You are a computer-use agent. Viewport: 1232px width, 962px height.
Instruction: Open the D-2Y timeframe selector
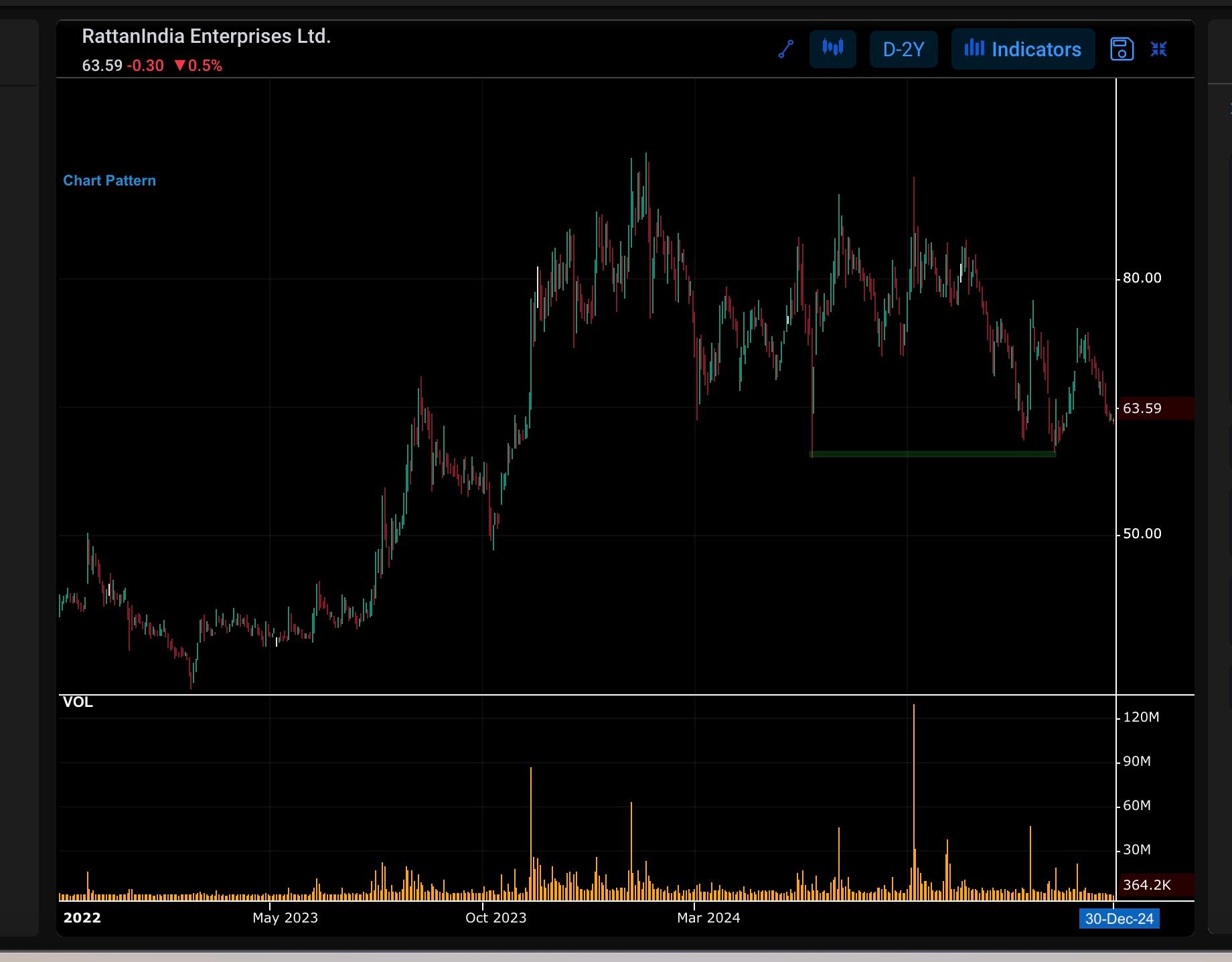[x=903, y=49]
